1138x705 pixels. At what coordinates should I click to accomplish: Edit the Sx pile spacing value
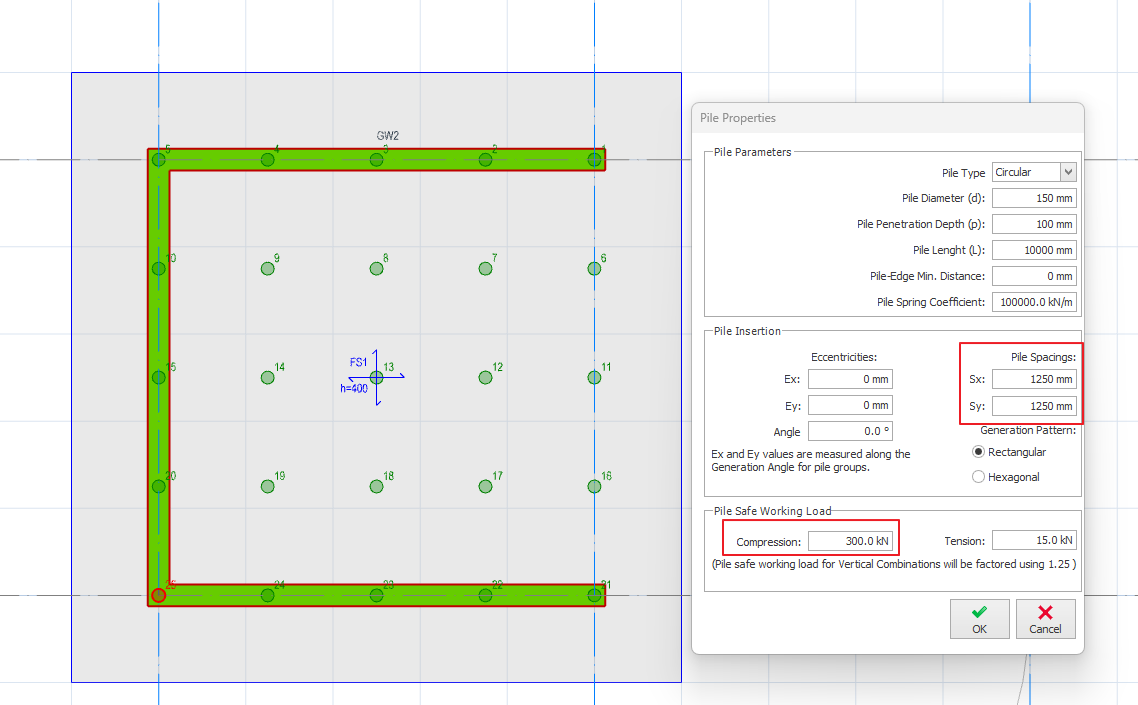tap(1035, 380)
